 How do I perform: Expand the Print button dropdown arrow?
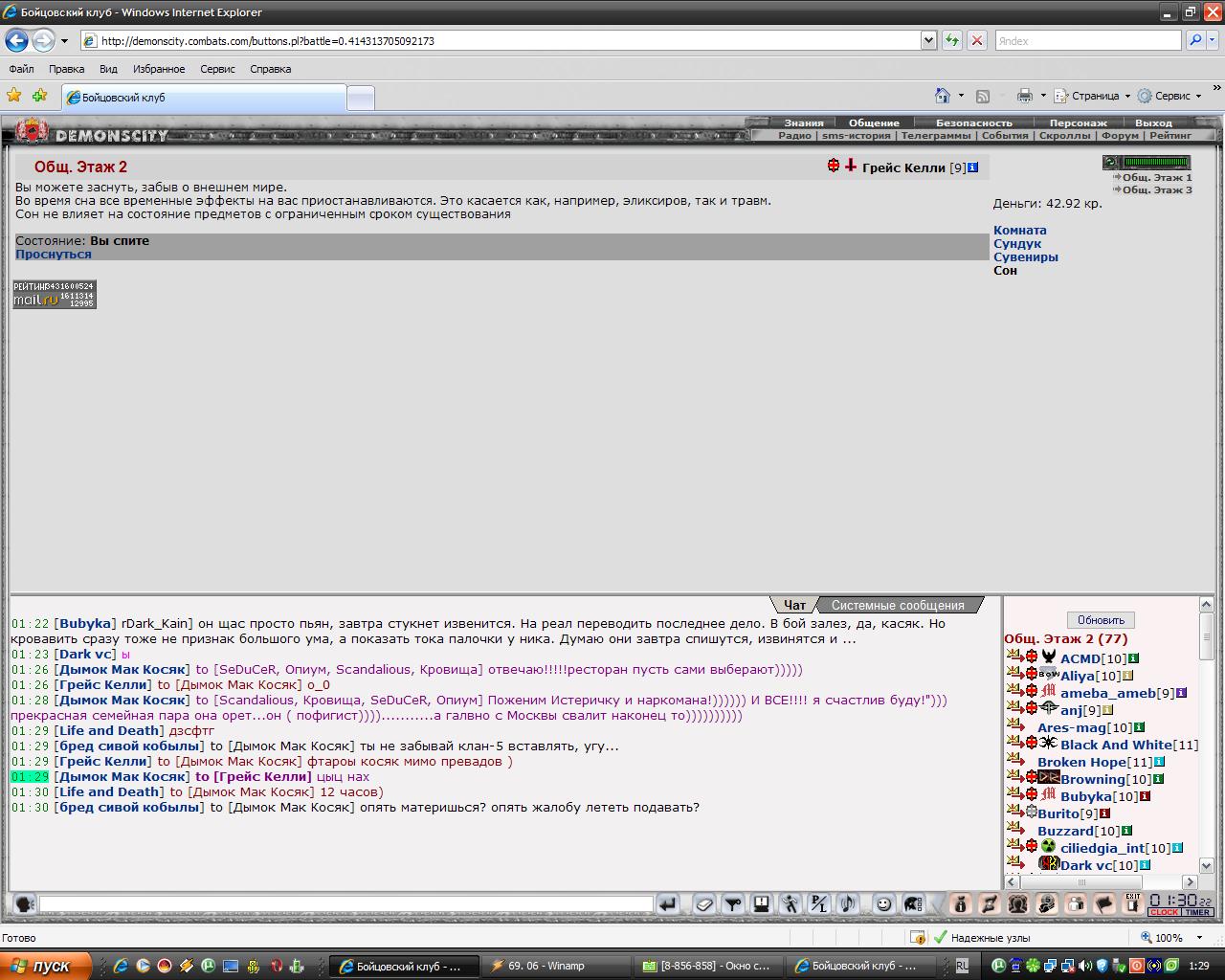pos(1043,96)
